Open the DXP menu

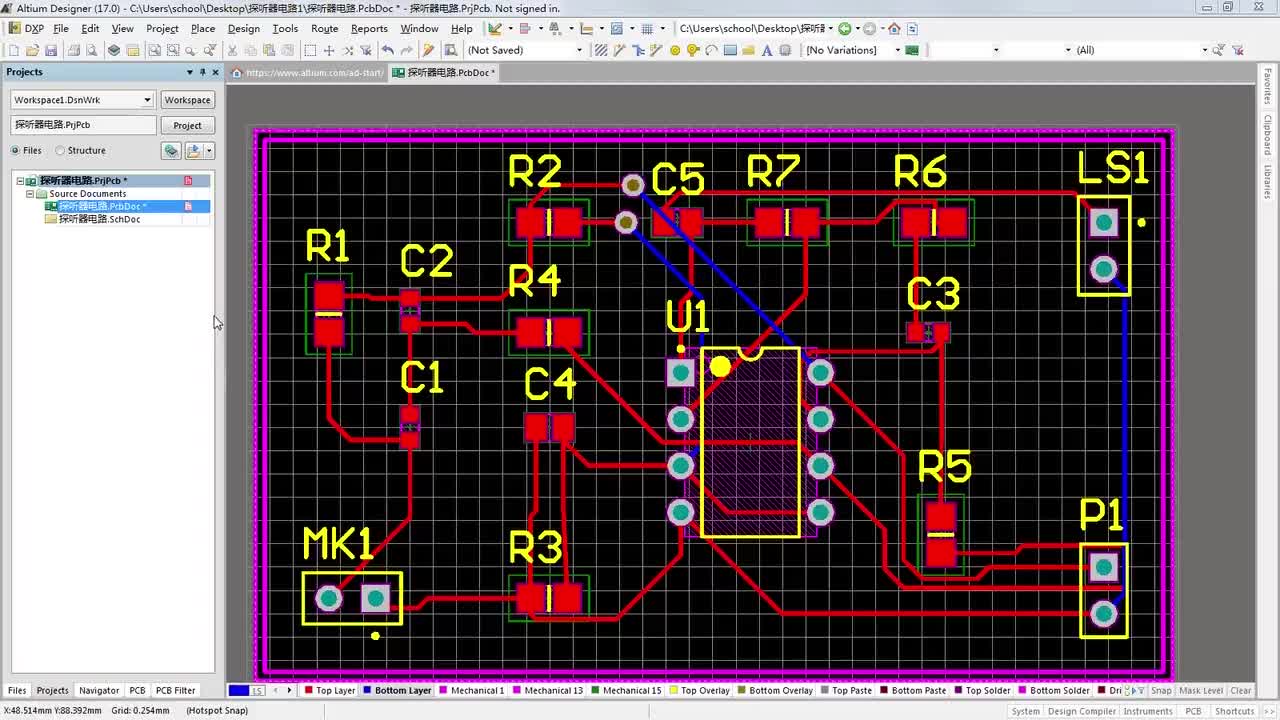point(27,28)
